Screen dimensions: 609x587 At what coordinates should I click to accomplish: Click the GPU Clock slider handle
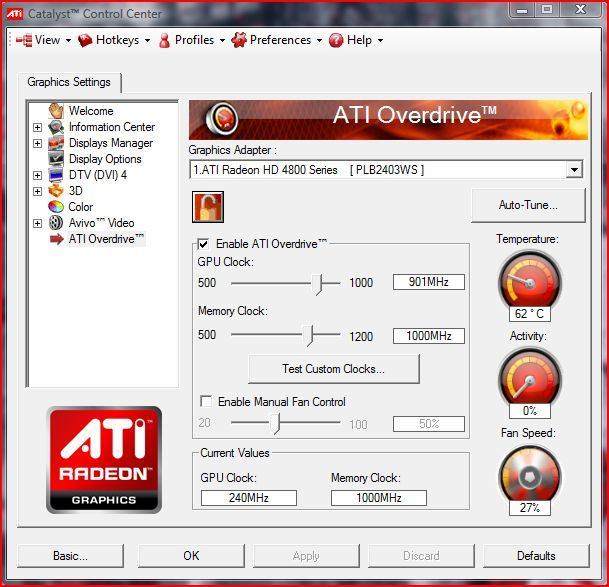point(318,284)
